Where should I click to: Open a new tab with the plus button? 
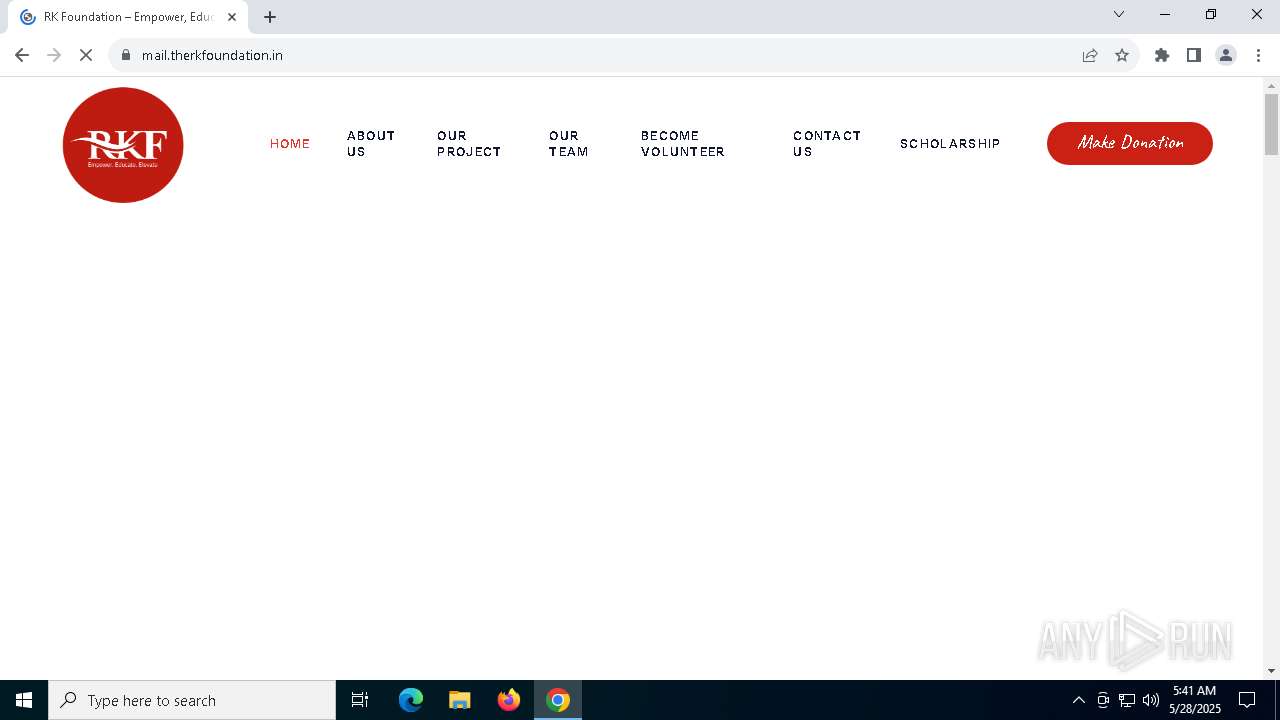pyautogui.click(x=270, y=17)
